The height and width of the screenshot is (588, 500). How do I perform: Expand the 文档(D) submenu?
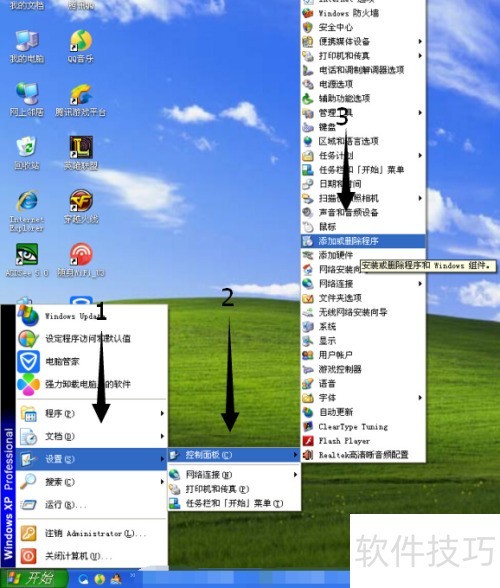point(92,436)
